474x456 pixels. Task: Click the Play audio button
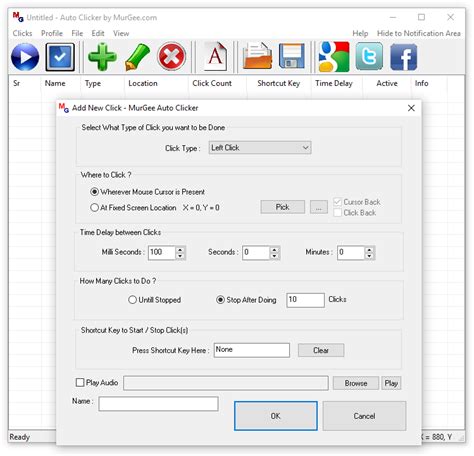click(x=391, y=383)
